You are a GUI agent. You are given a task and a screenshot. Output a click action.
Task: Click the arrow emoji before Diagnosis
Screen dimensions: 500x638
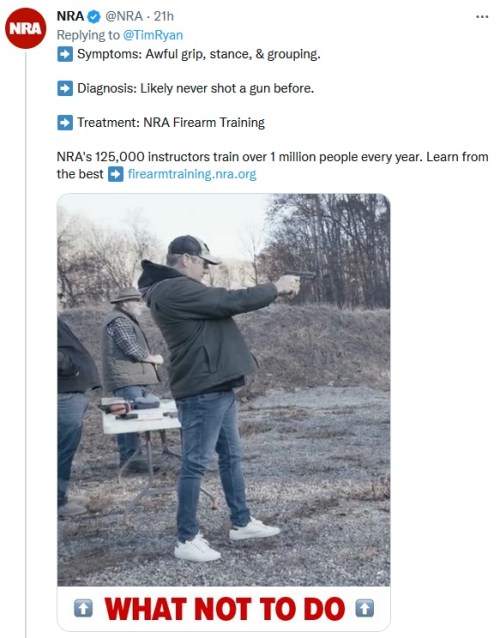(65, 88)
